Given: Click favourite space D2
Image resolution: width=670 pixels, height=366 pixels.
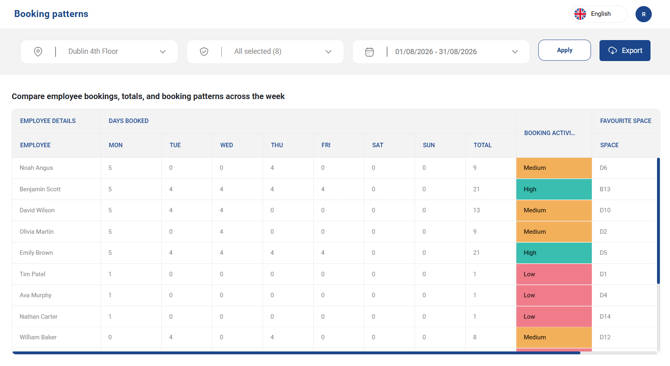Looking at the screenshot, I should pyautogui.click(x=603, y=231).
